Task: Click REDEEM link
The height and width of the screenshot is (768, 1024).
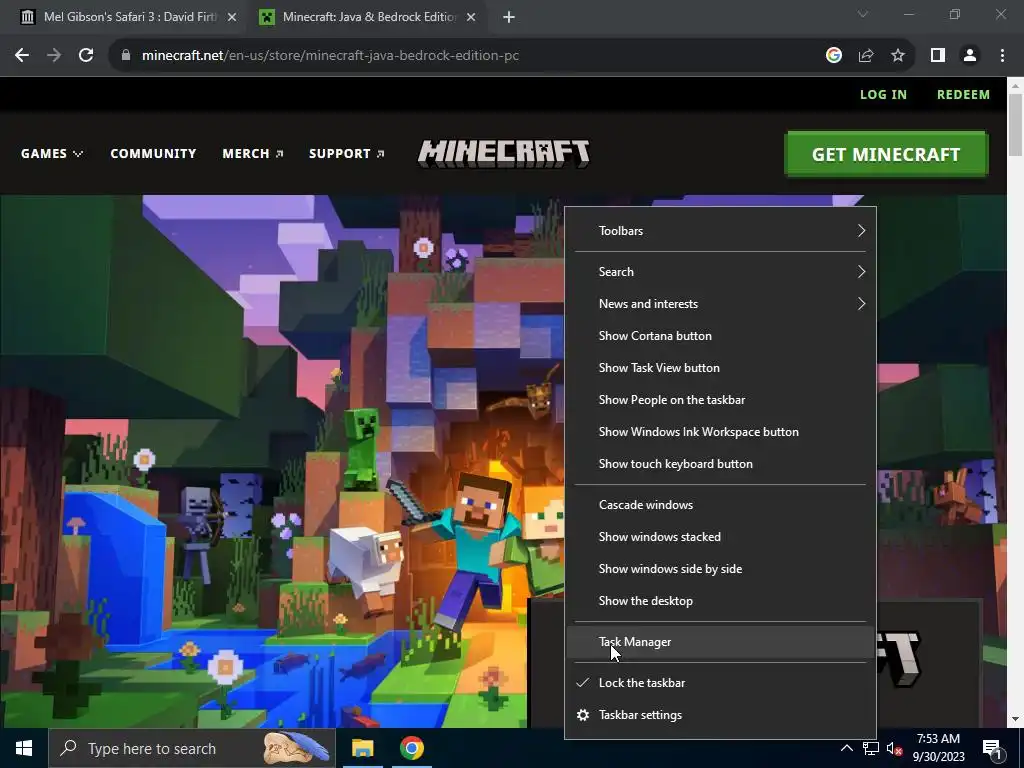Action: coord(963,95)
